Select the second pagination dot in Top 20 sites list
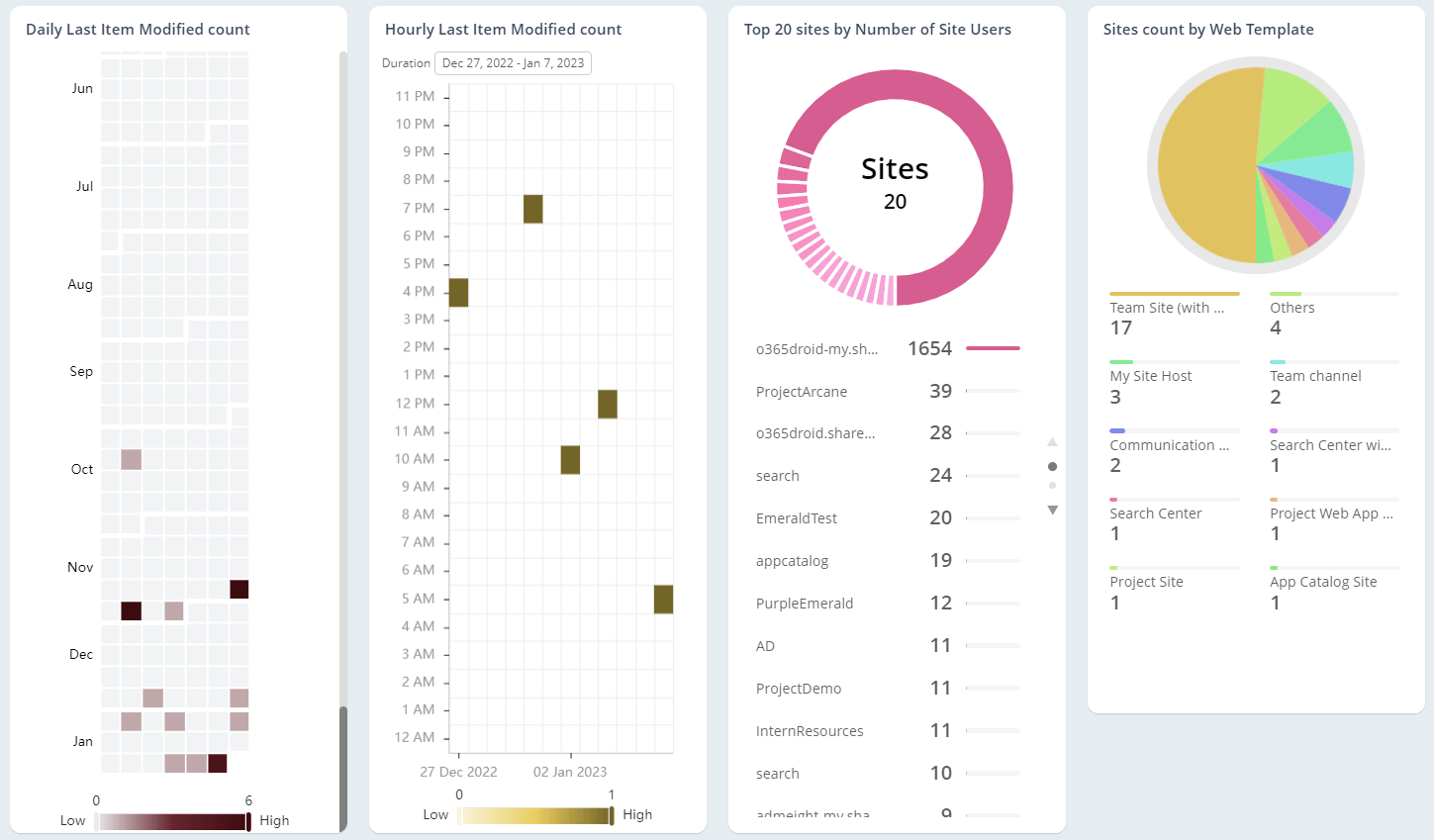 click(1052, 485)
